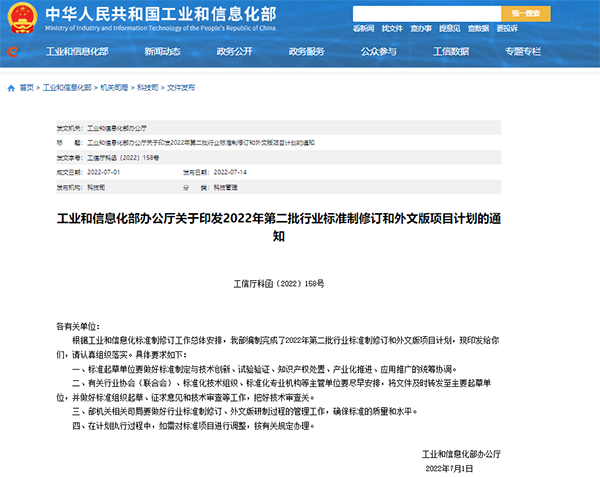The width and height of the screenshot is (600, 477).
Task: Click issuing authority value 工业和信息化部办公厅 in info table
Action: [x=117, y=128]
